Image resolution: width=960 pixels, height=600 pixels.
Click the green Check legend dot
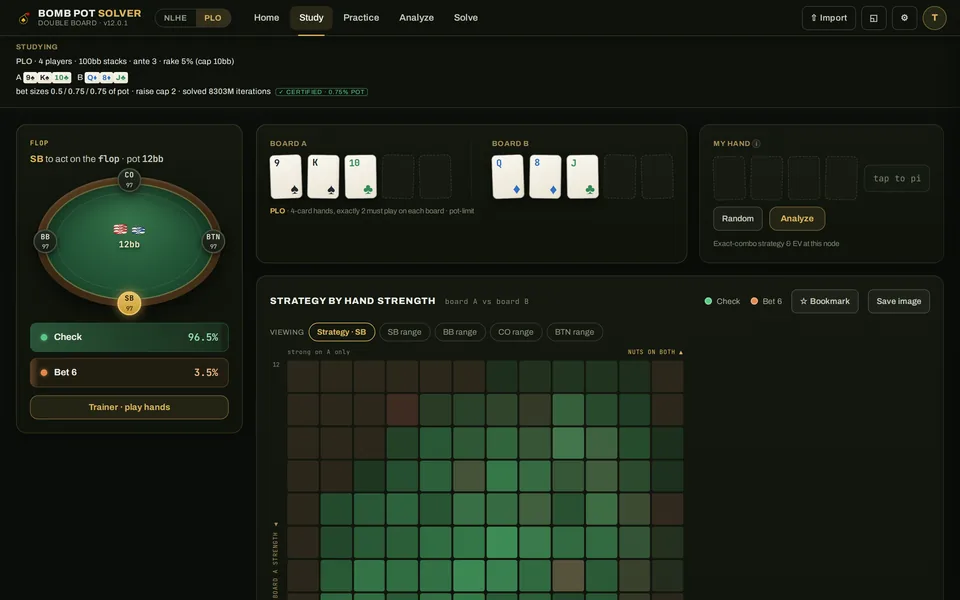click(708, 301)
